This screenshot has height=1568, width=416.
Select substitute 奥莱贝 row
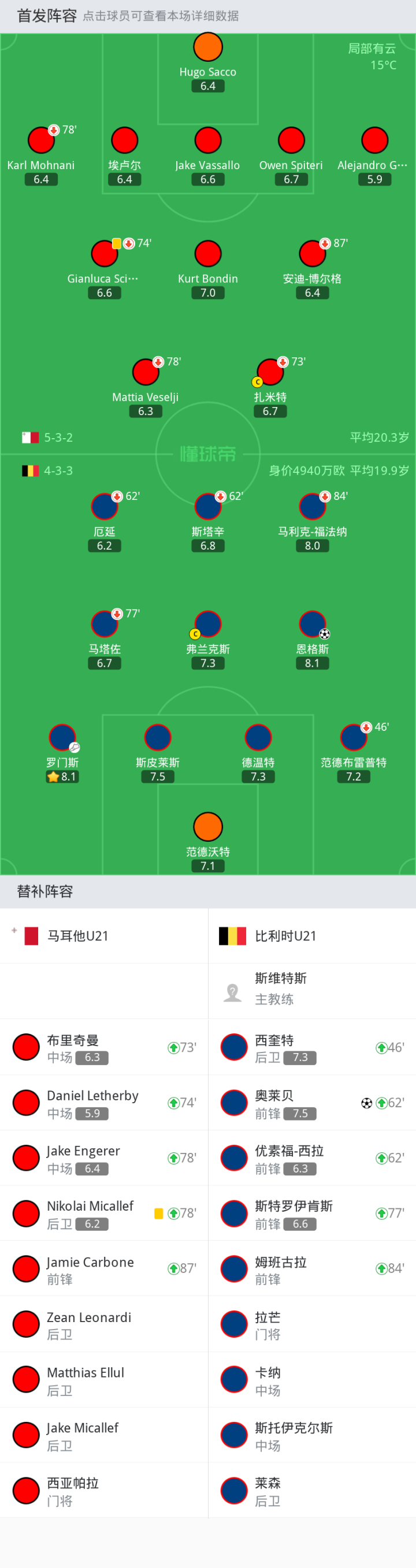coord(312,1103)
